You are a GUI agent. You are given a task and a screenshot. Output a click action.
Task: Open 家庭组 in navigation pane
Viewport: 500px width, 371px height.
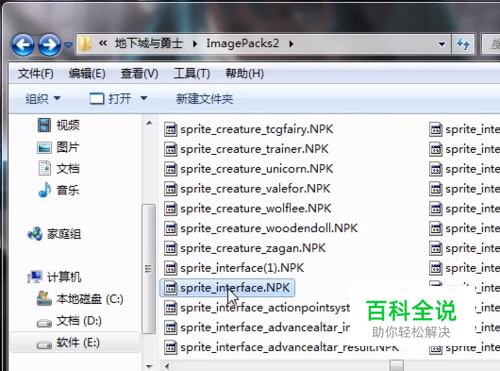(54, 234)
